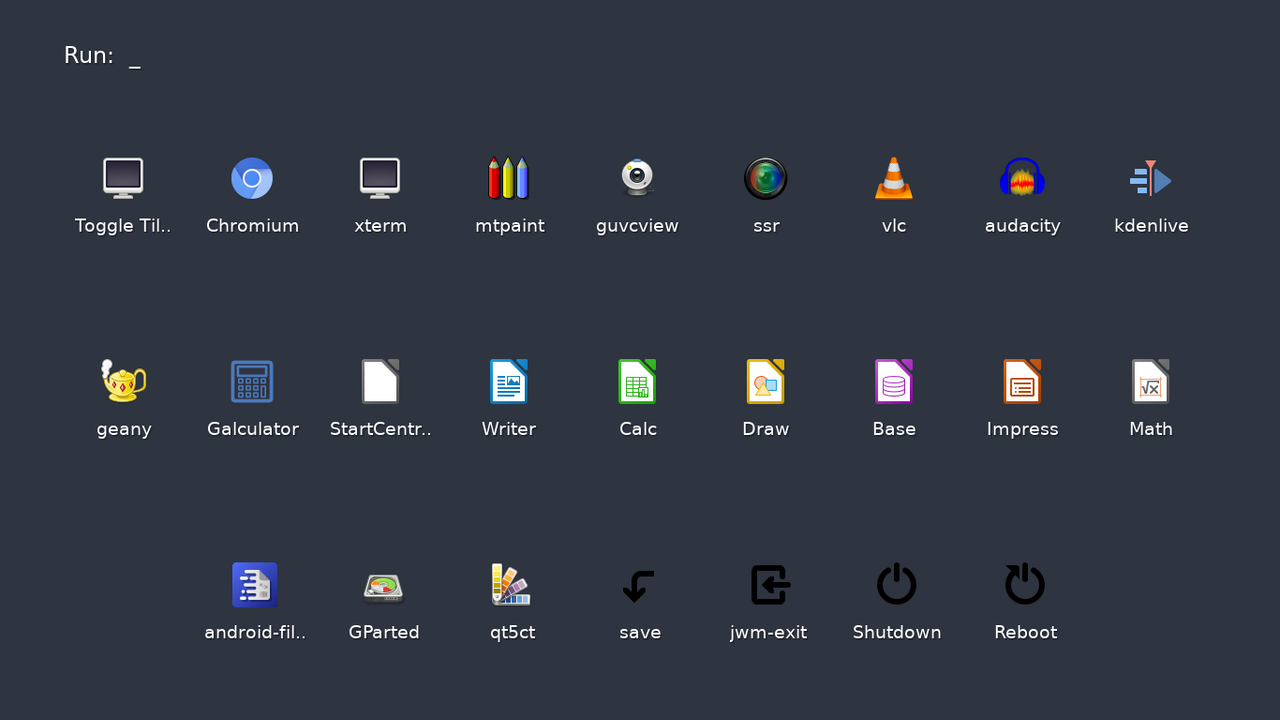Click the "Reboot" label text

[1025, 632]
